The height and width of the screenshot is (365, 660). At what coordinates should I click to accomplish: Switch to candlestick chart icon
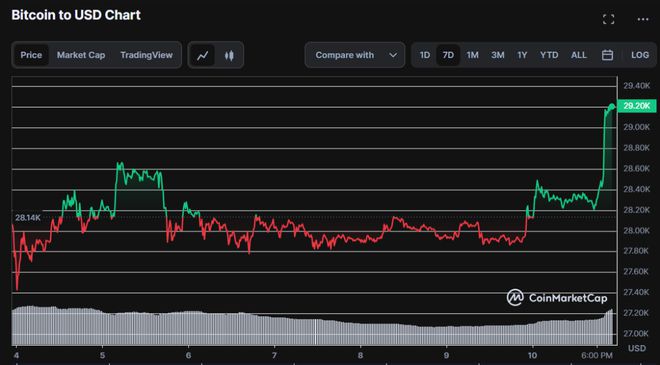(229, 55)
